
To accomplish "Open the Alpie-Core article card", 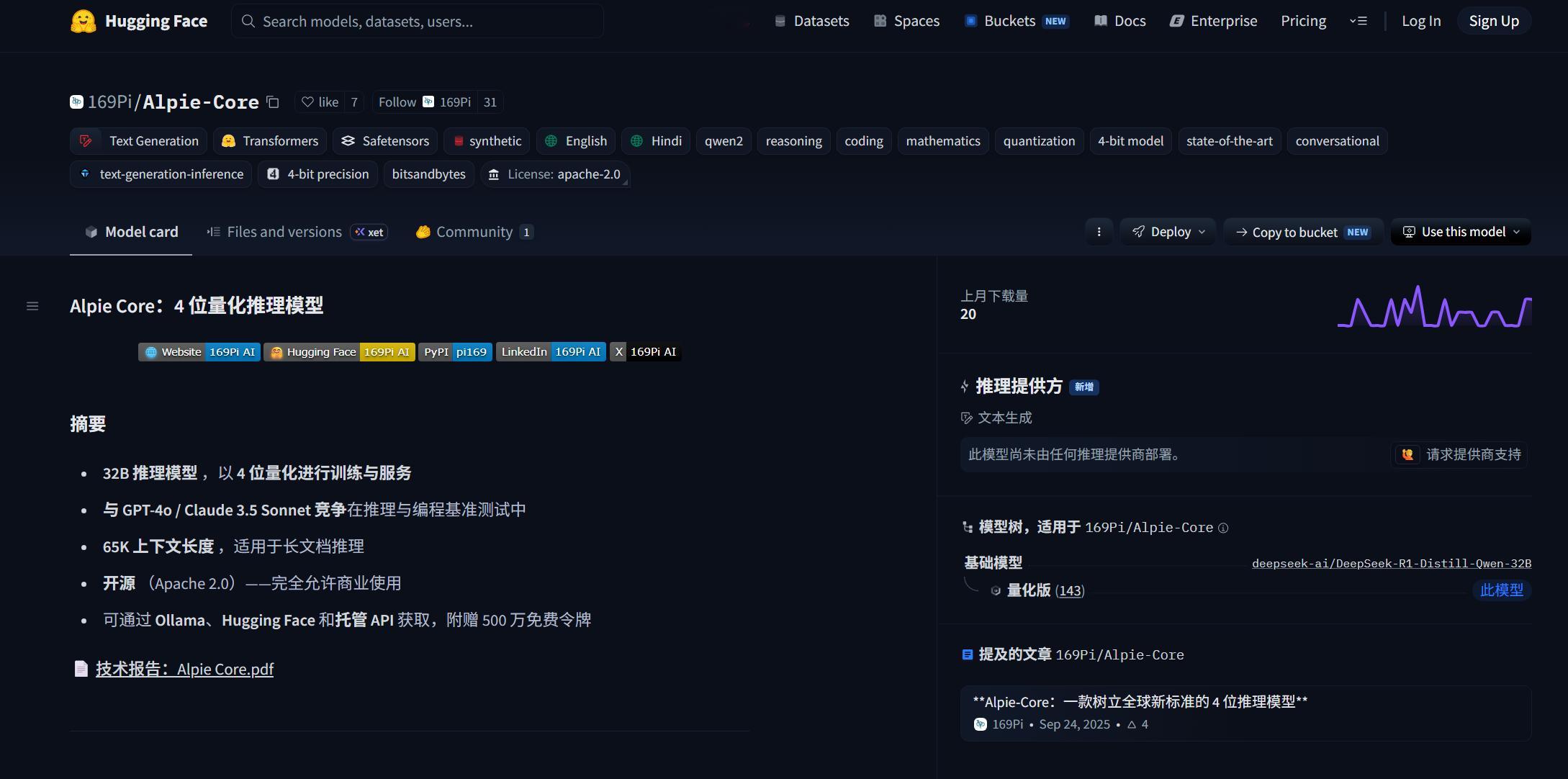I will click(1245, 713).
